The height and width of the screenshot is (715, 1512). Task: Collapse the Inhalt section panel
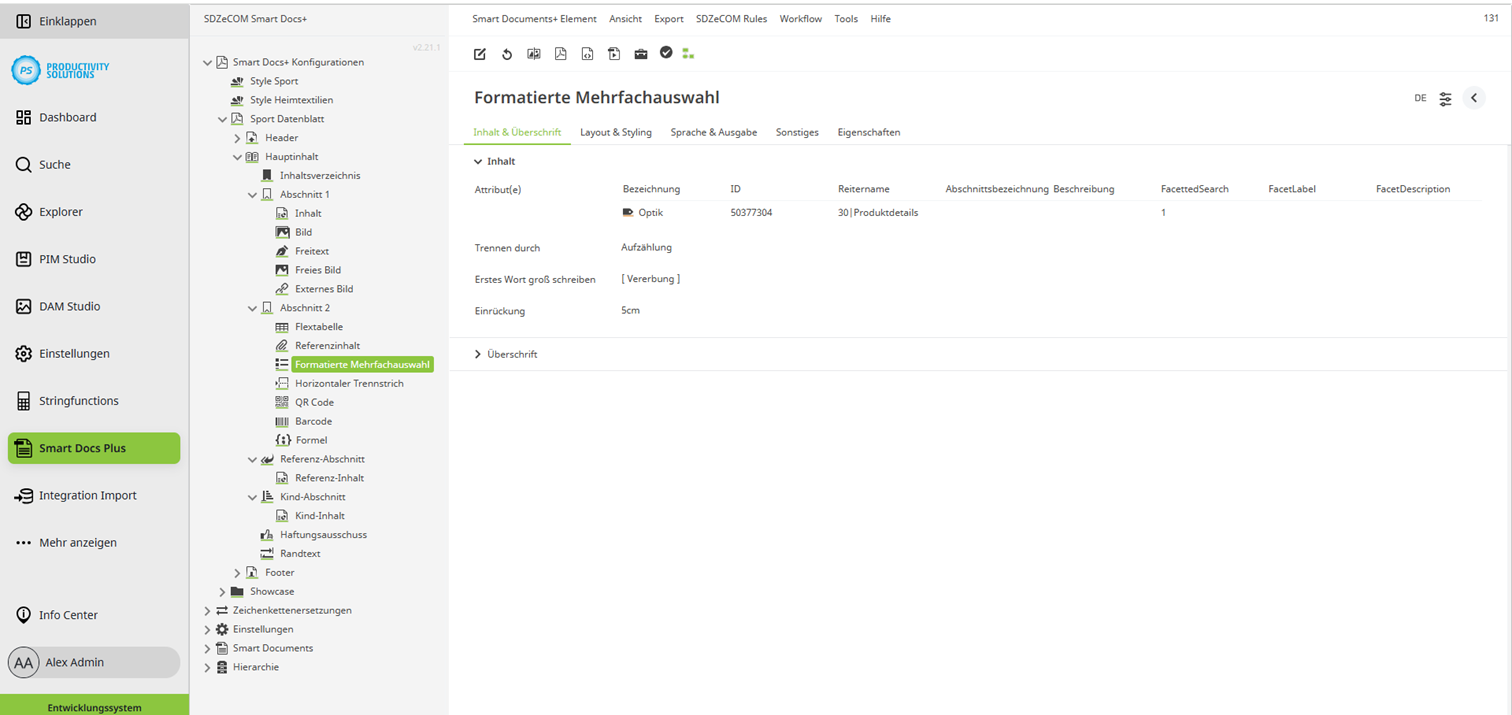pos(478,160)
